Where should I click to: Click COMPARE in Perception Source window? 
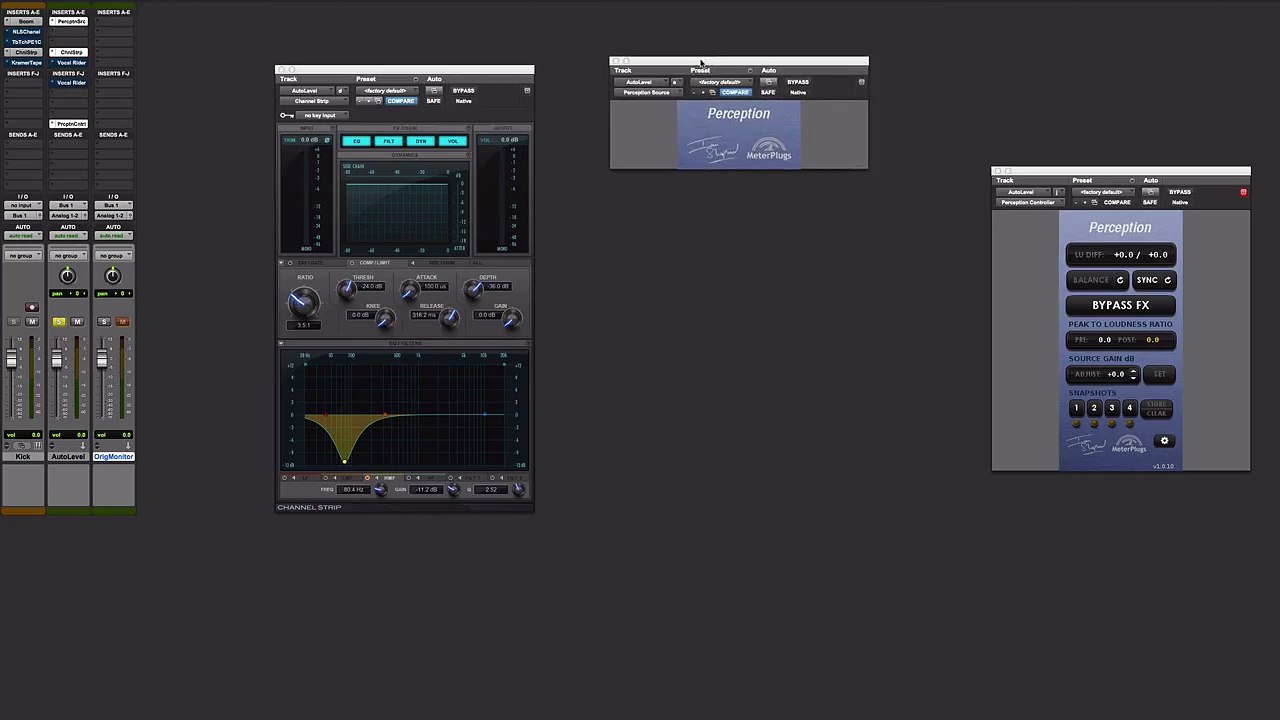pyautogui.click(x=735, y=92)
